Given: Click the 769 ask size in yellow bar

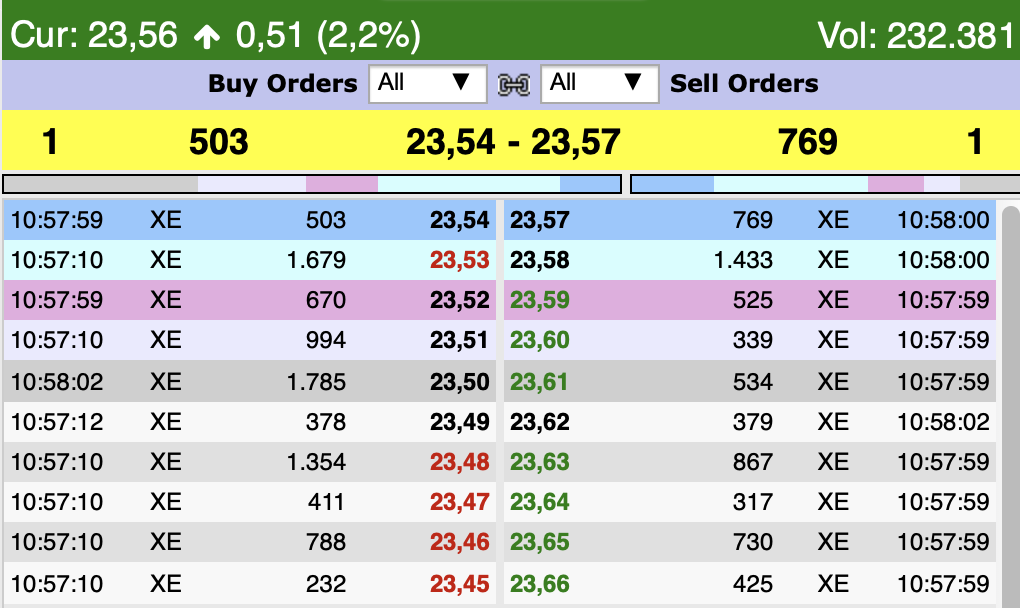Looking at the screenshot, I should pyautogui.click(x=807, y=142).
